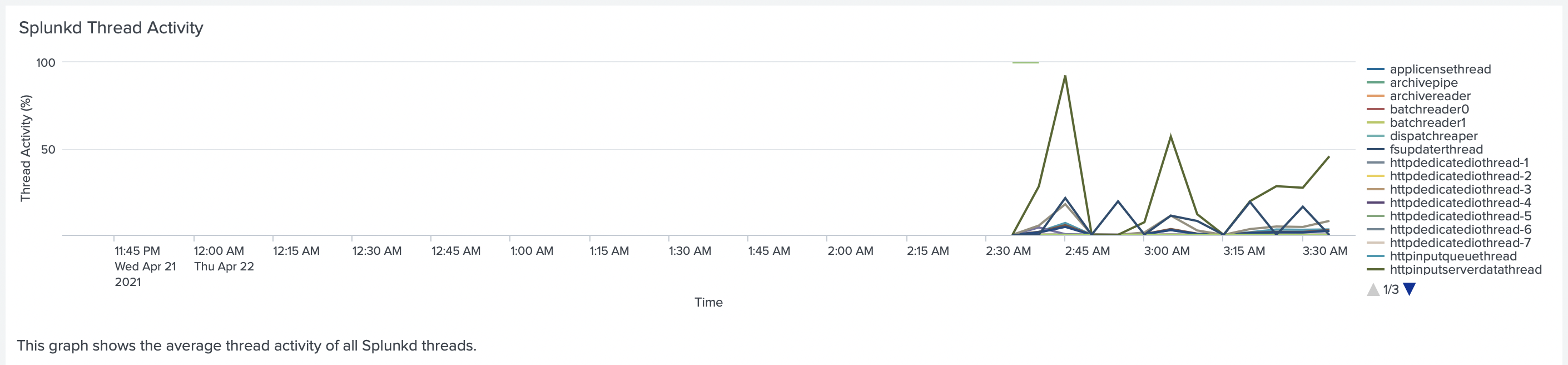1568x365 pixels.
Task: Click httpdedicatediothread-2 legend item
Action: [x=1460, y=177]
